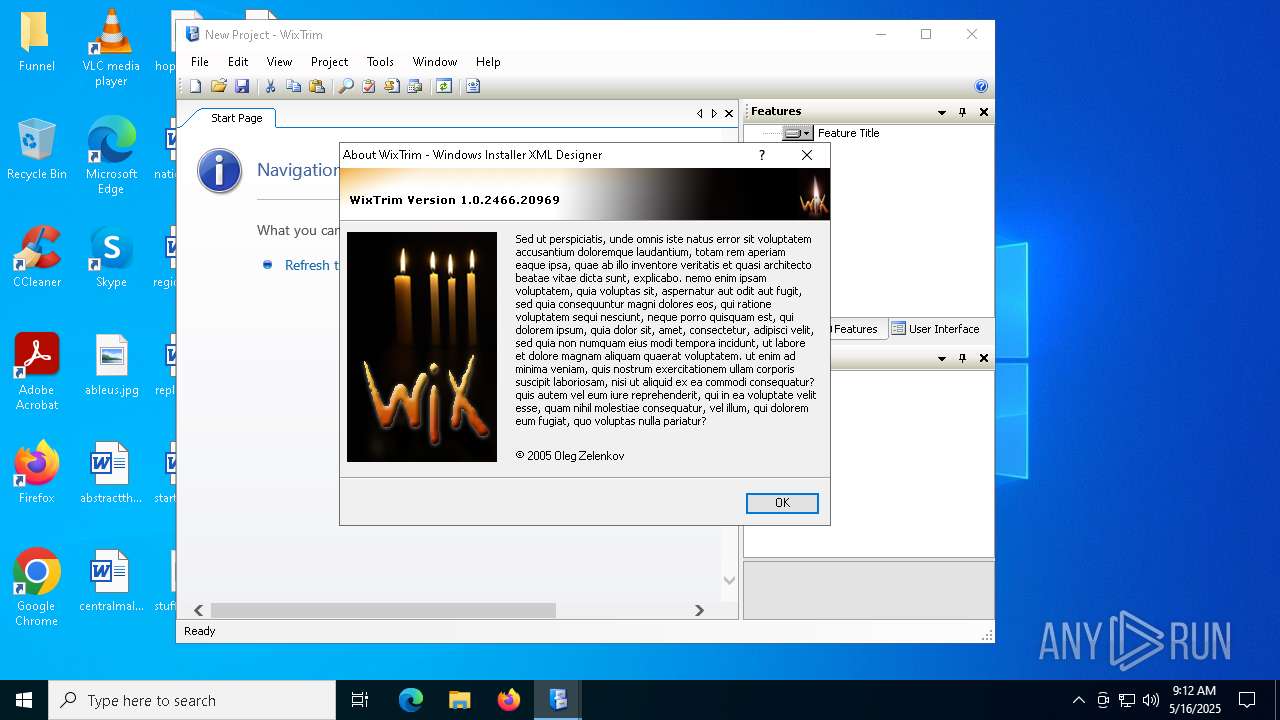
Task: Click the window layout toolbar icon
Action: click(415, 87)
